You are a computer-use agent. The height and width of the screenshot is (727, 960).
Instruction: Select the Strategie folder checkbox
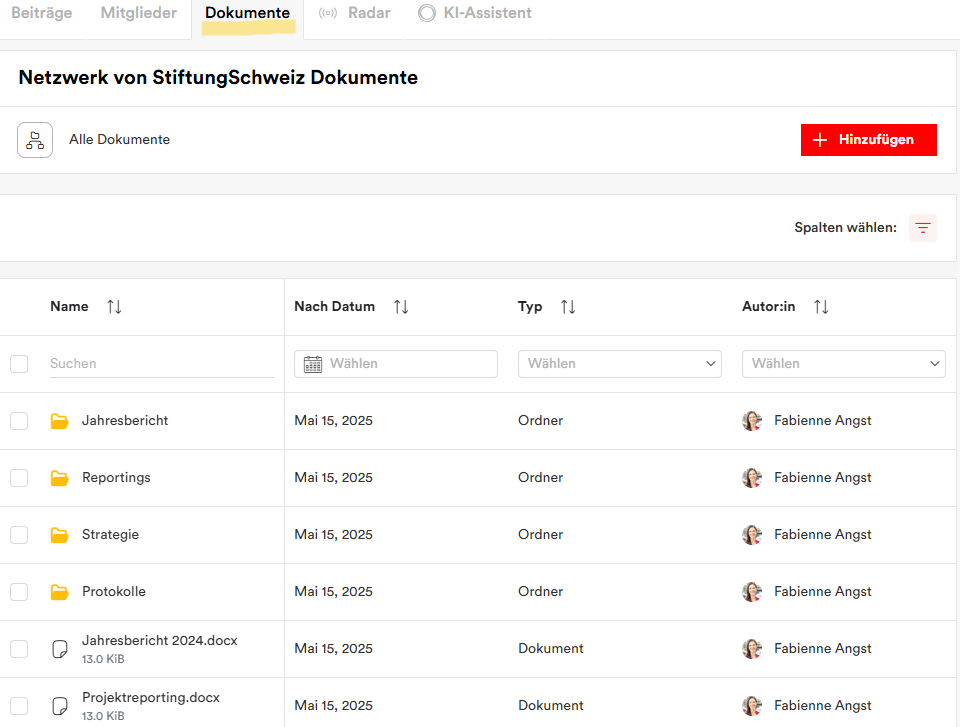point(19,535)
